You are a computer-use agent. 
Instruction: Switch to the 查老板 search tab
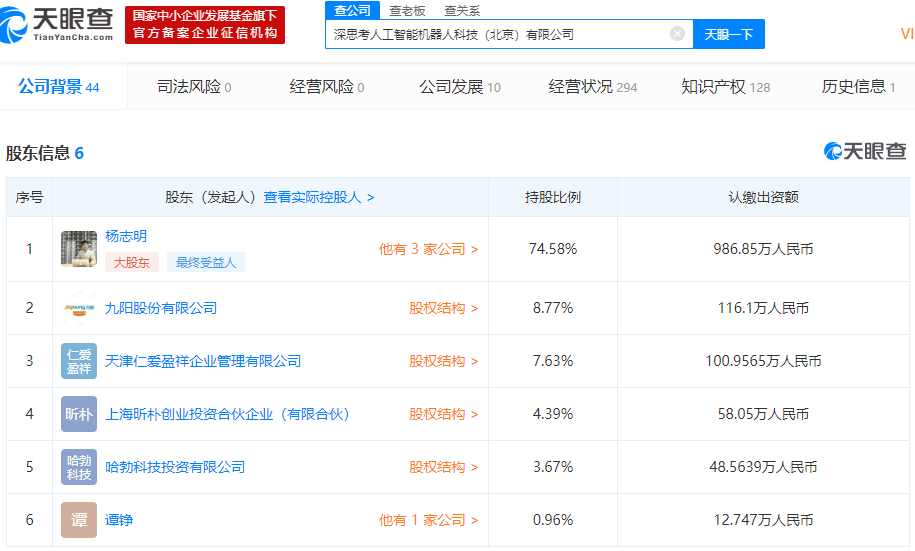(x=407, y=10)
